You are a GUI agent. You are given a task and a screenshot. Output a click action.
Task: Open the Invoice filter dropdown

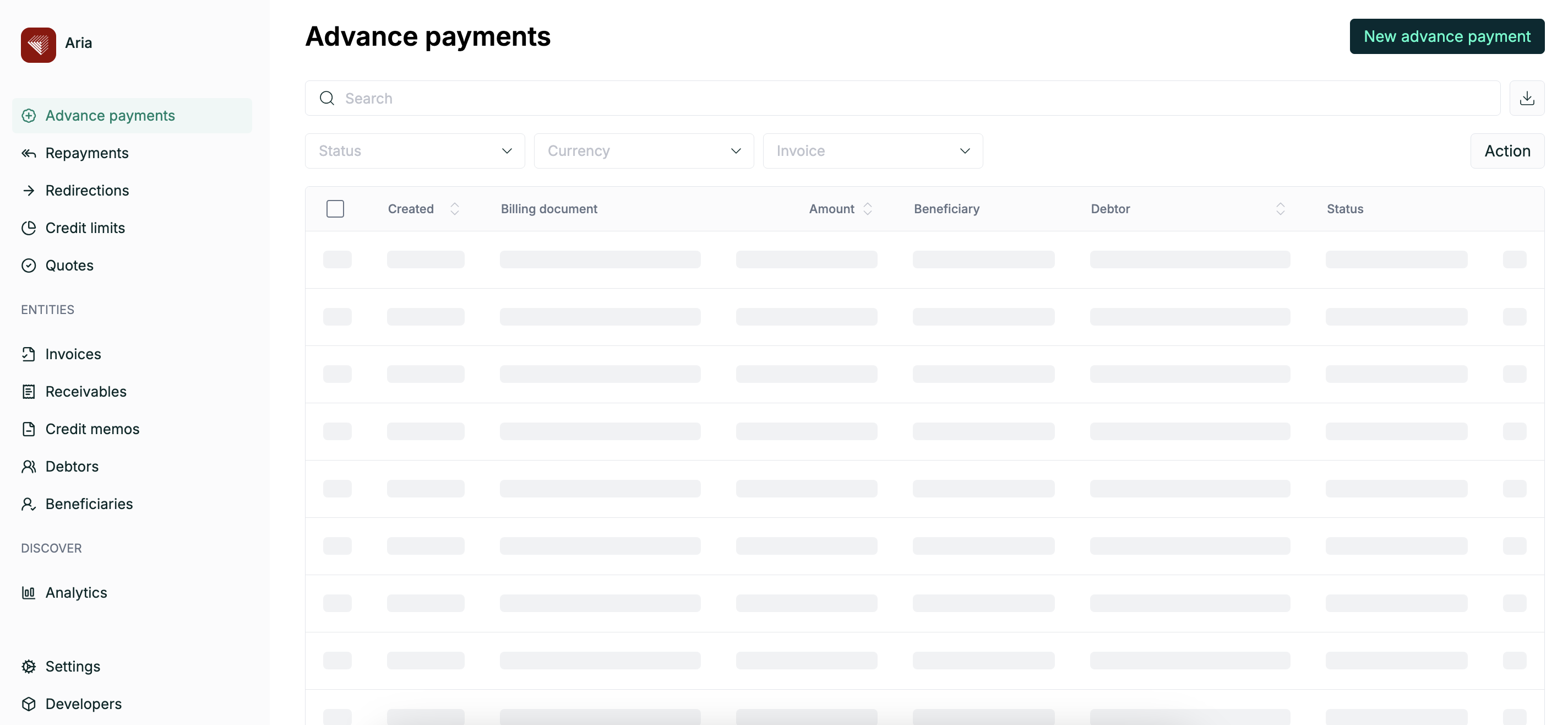872,151
